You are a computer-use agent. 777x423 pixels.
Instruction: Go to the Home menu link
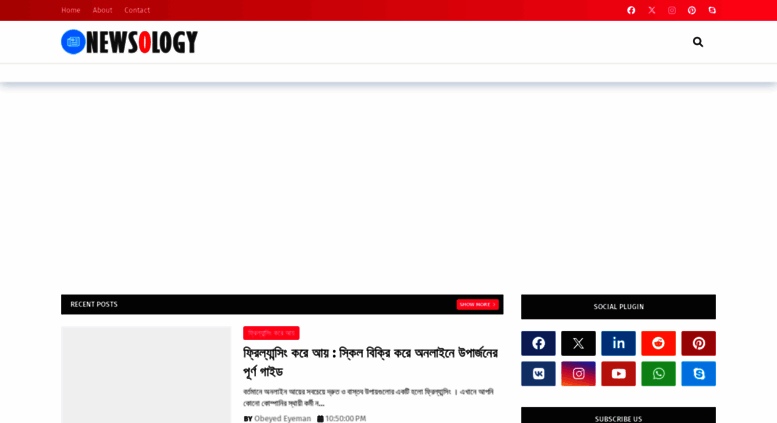point(71,10)
